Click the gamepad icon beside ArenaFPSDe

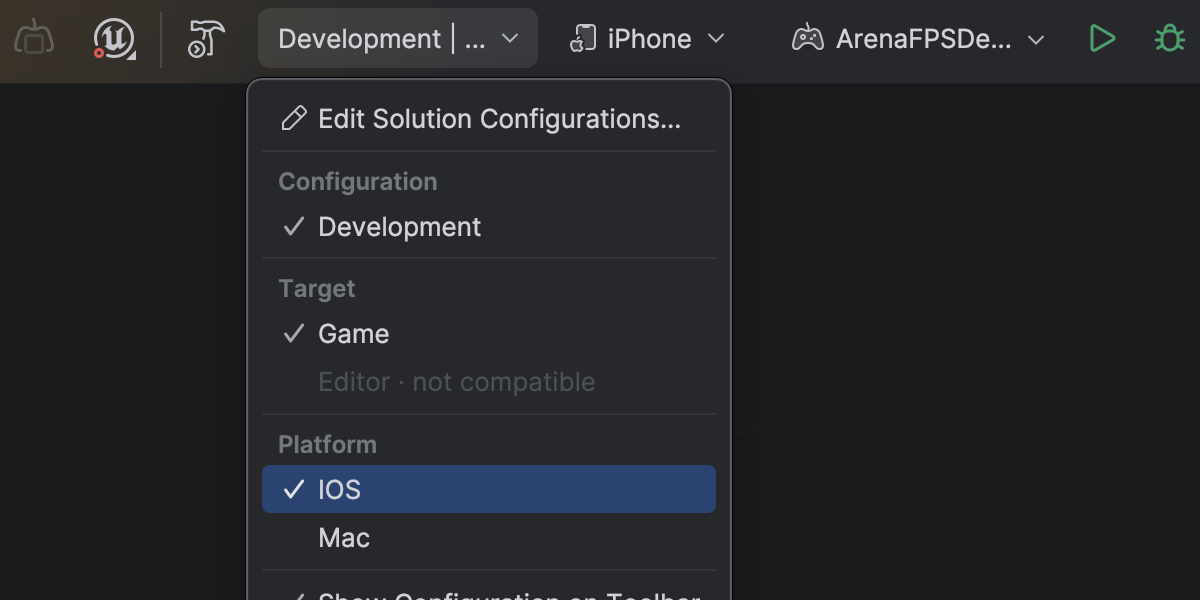[807, 39]
